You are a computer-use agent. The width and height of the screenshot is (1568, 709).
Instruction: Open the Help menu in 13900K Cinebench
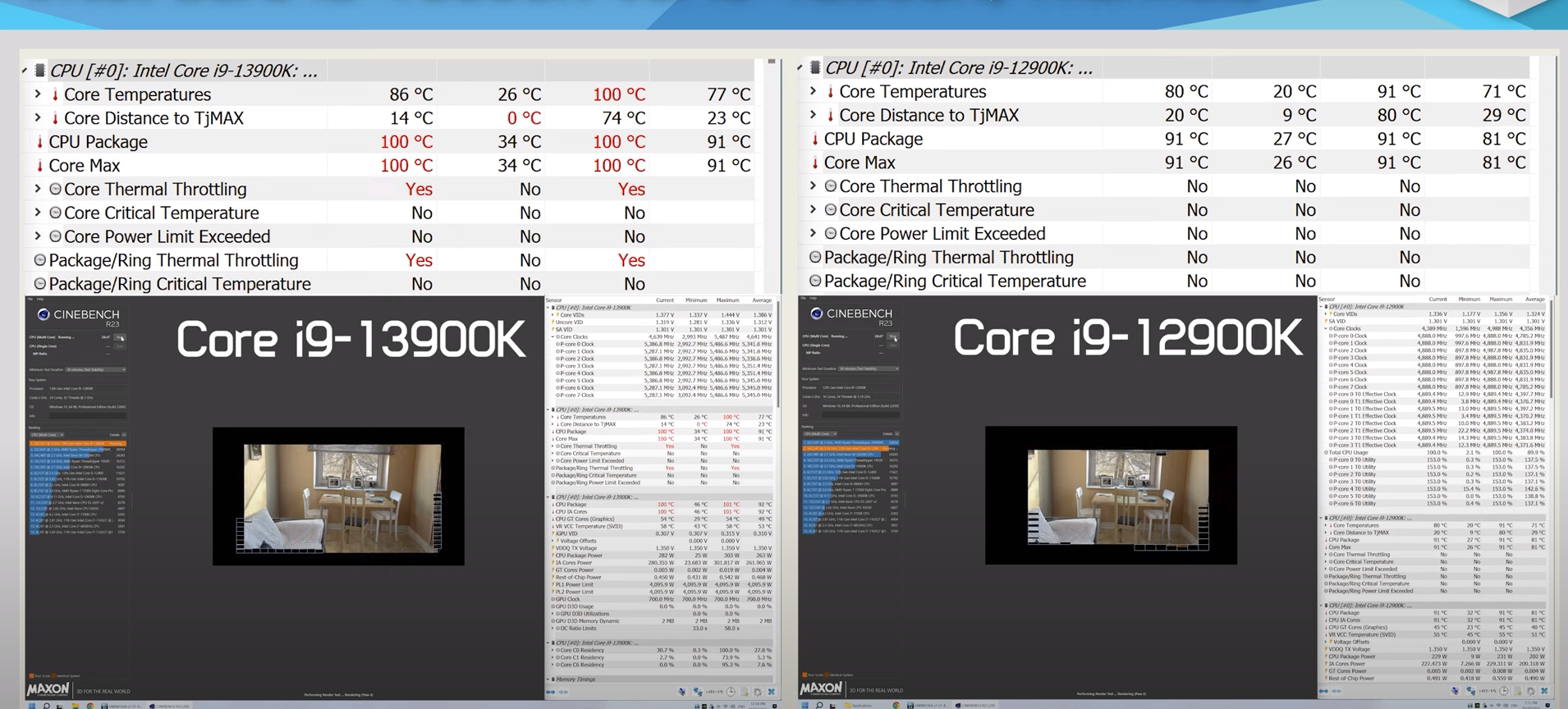[x=41, y=300]
